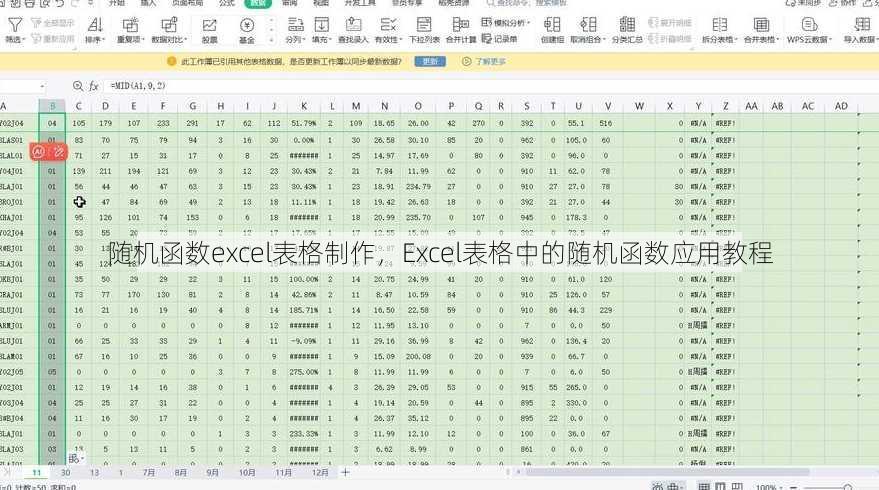
Task: Click the undo arrow in quick access toolbar
Action: click(60, 3)
